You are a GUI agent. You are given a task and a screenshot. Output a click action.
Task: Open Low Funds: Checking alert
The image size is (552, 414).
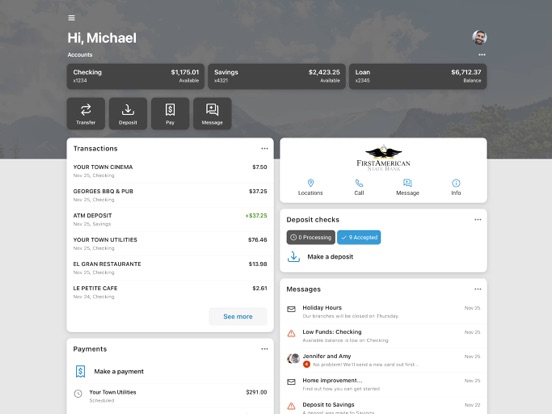click(383, 336)
